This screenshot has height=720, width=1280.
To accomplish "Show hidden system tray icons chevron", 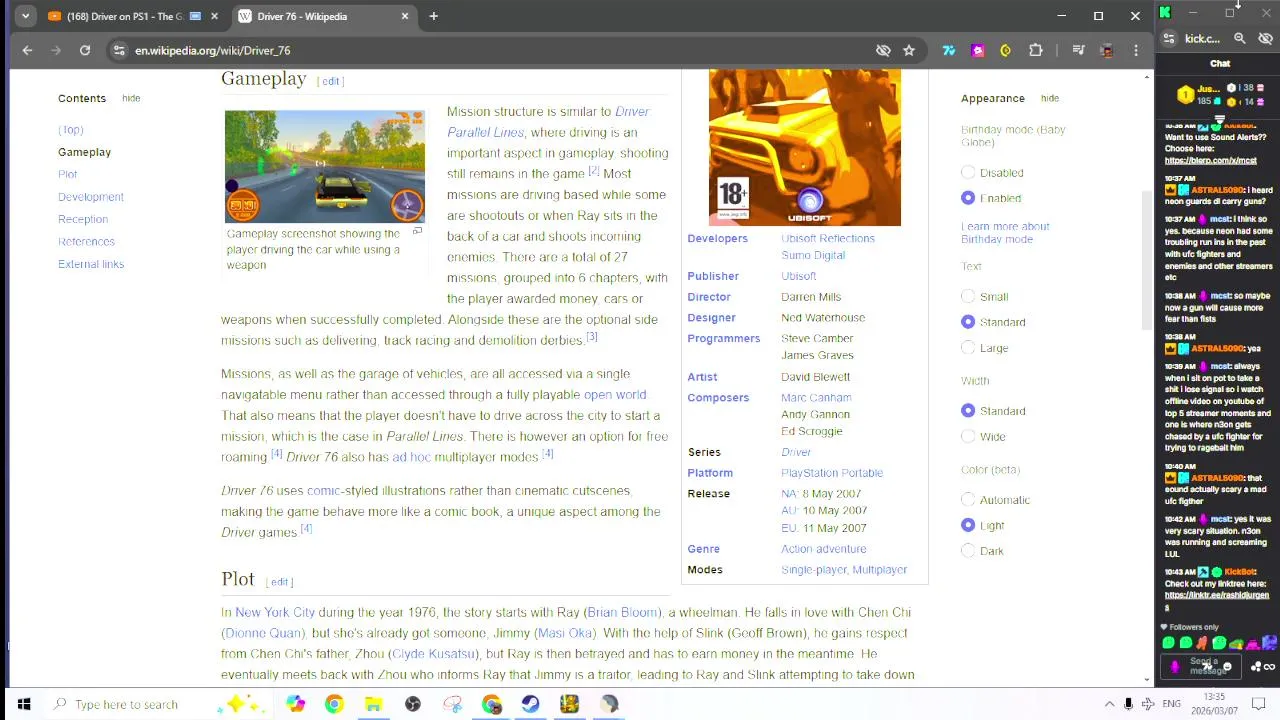I will (x=1109, y=704).
